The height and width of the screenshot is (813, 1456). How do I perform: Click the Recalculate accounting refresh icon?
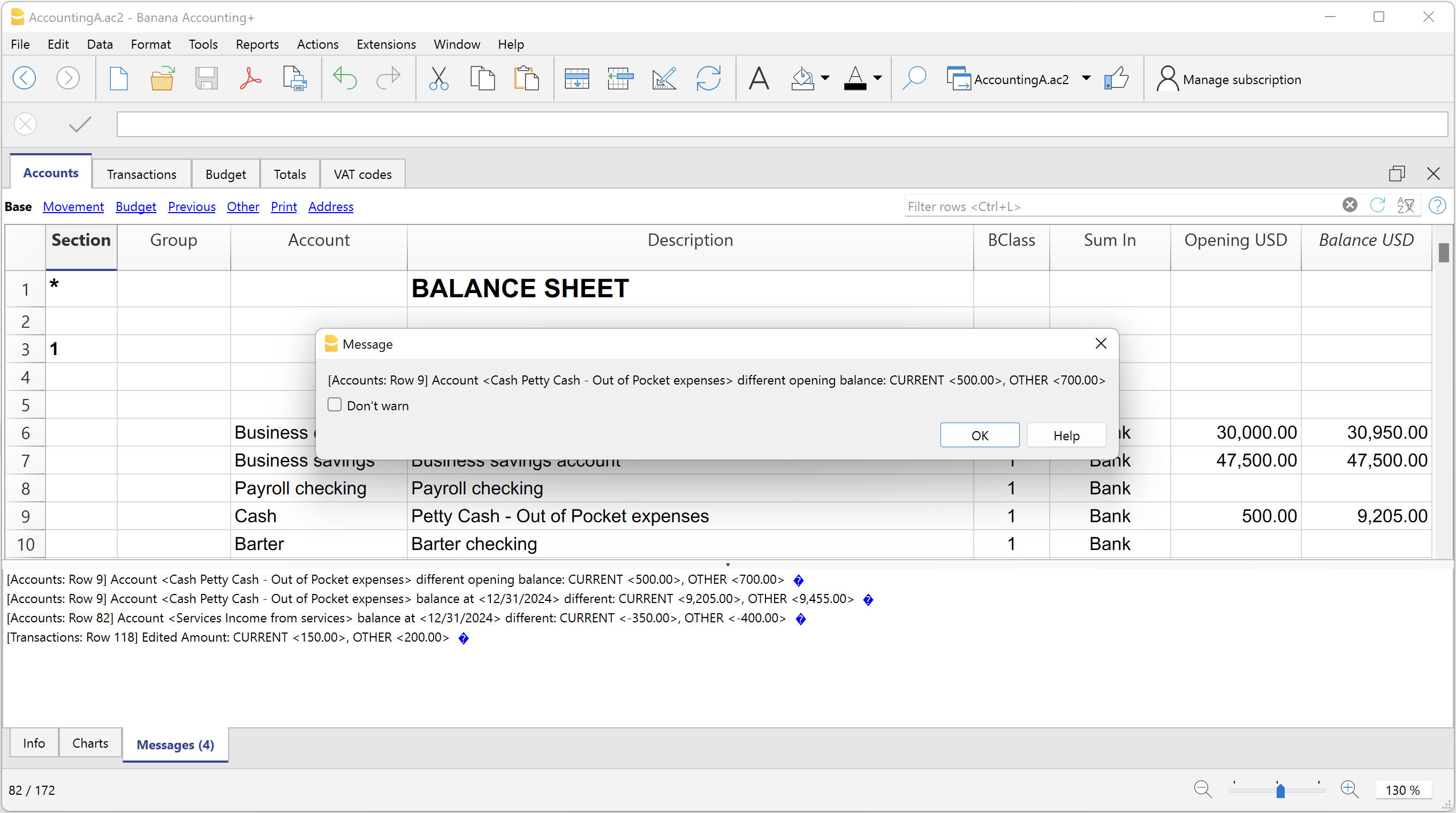(x=708, y=79)
